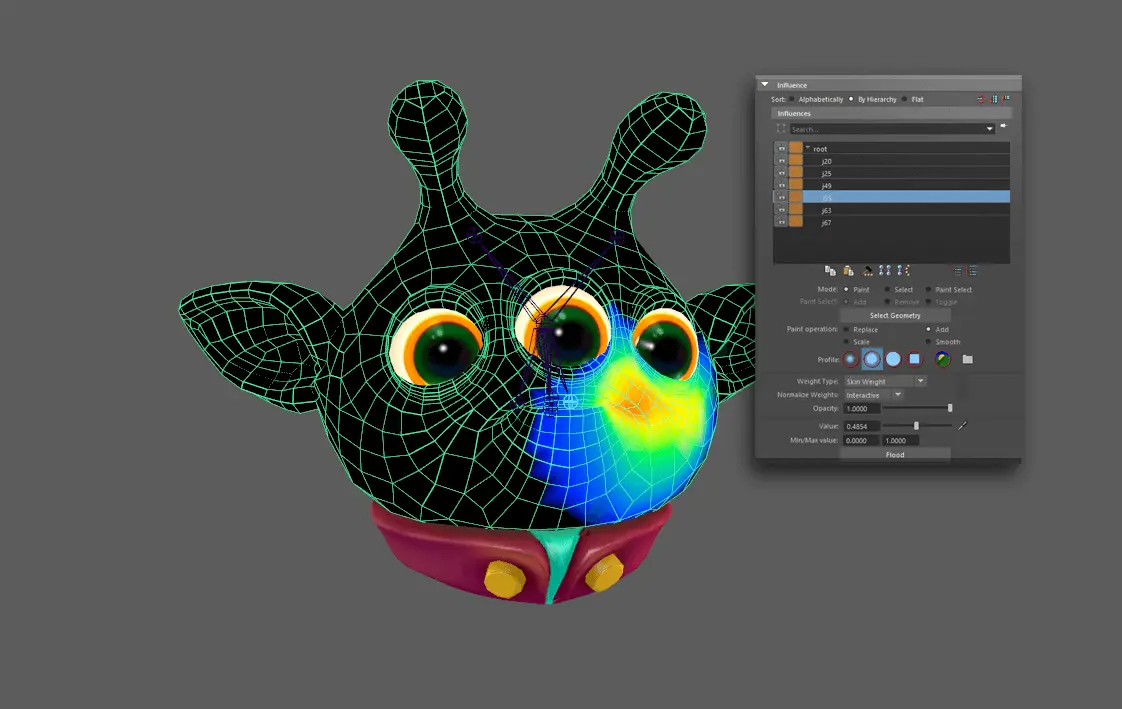Click the dimmed list icon below influence list
This screenshot has height=709, width=1122.
[x=957, y=270]
